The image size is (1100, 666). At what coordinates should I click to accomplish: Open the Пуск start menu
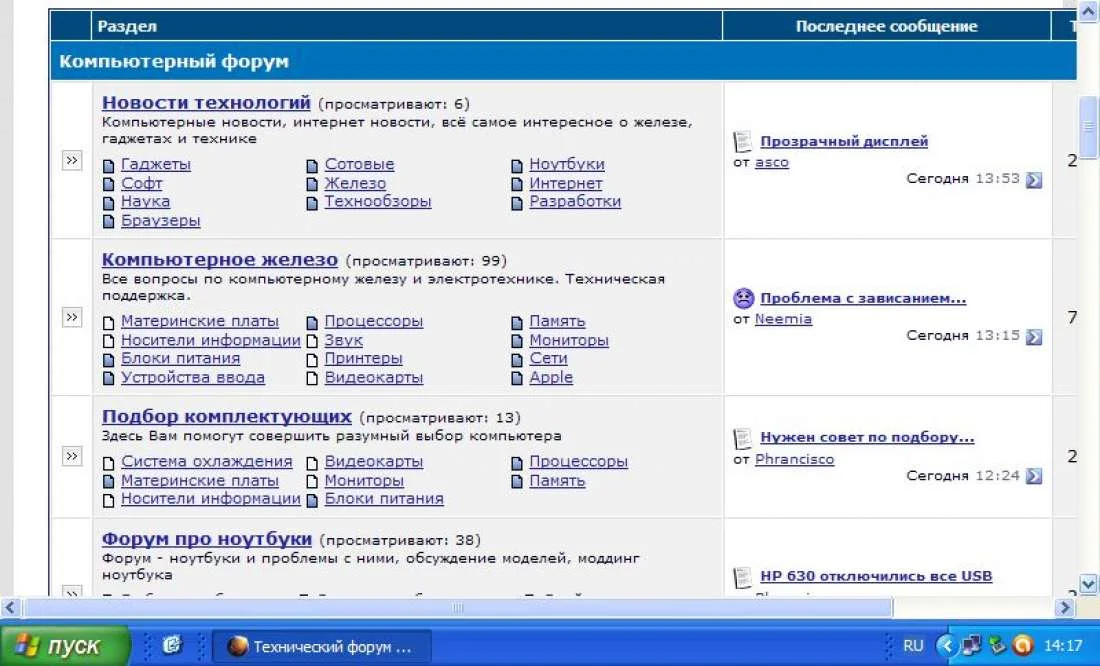[x=65, y=646]
